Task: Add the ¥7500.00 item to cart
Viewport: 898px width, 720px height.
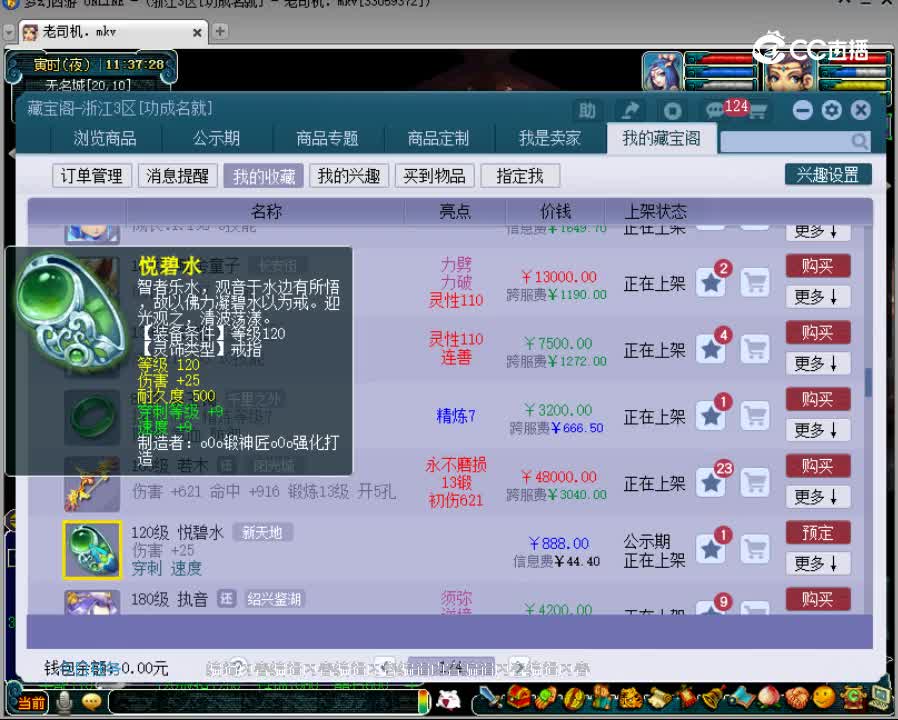Action: click(x=755, y=349)
